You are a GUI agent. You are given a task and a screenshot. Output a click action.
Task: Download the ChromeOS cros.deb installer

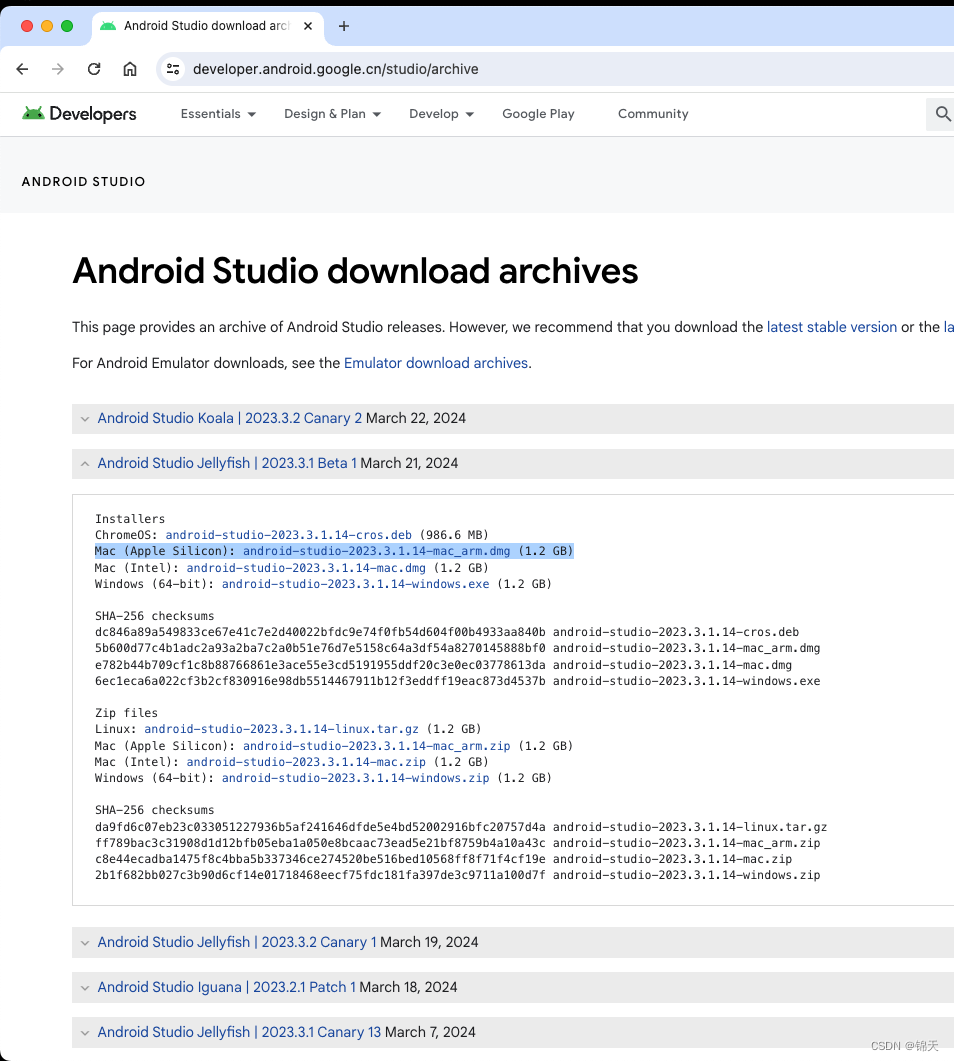click(288, 535)
